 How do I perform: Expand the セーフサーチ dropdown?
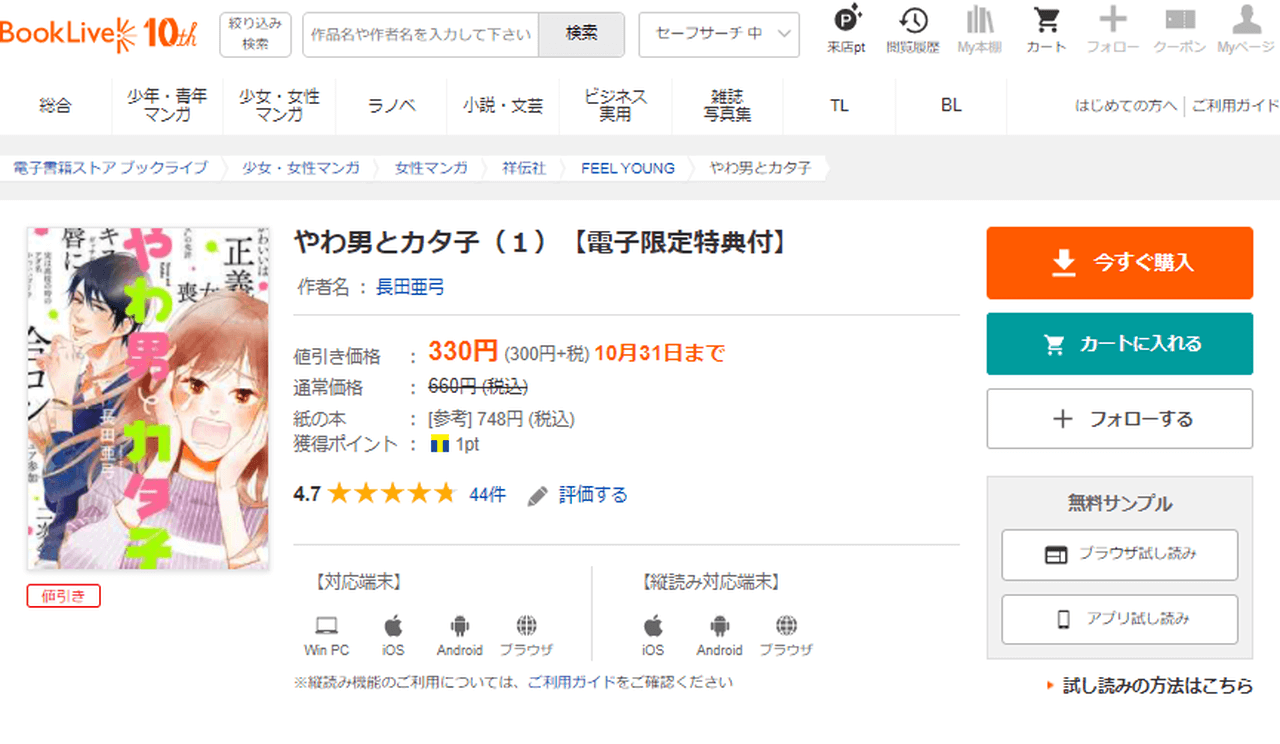[x=718, y=34]
